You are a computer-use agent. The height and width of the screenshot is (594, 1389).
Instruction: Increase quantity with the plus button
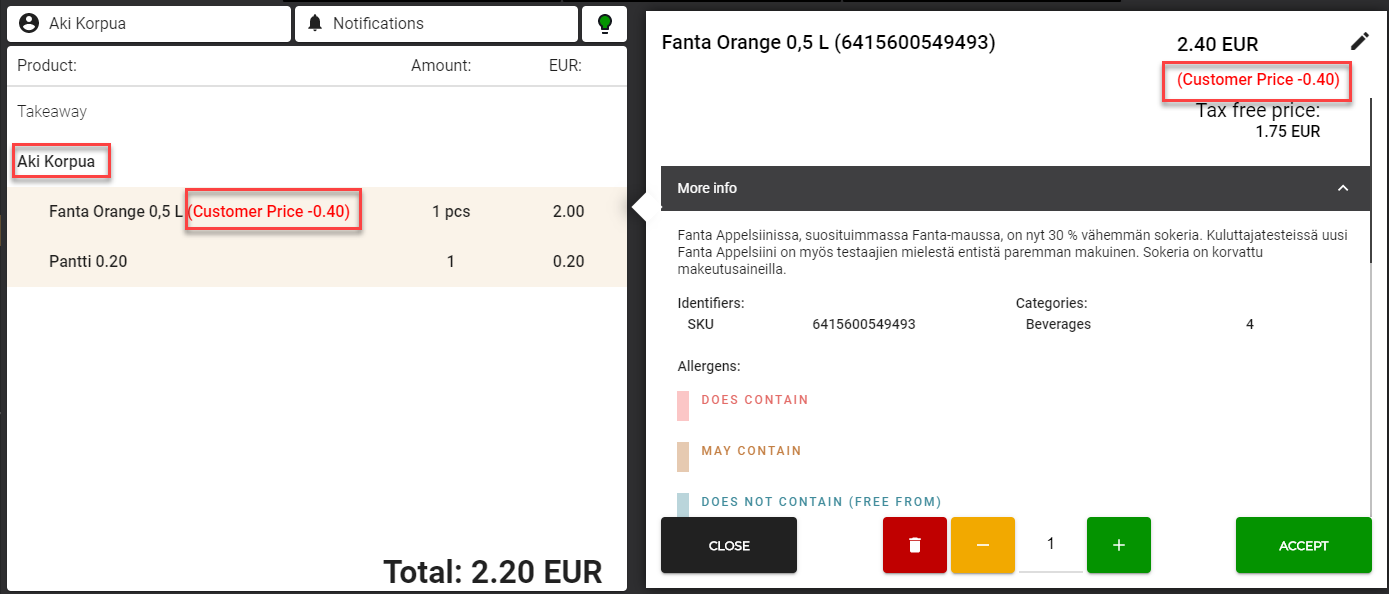(x=1118, y=545)
